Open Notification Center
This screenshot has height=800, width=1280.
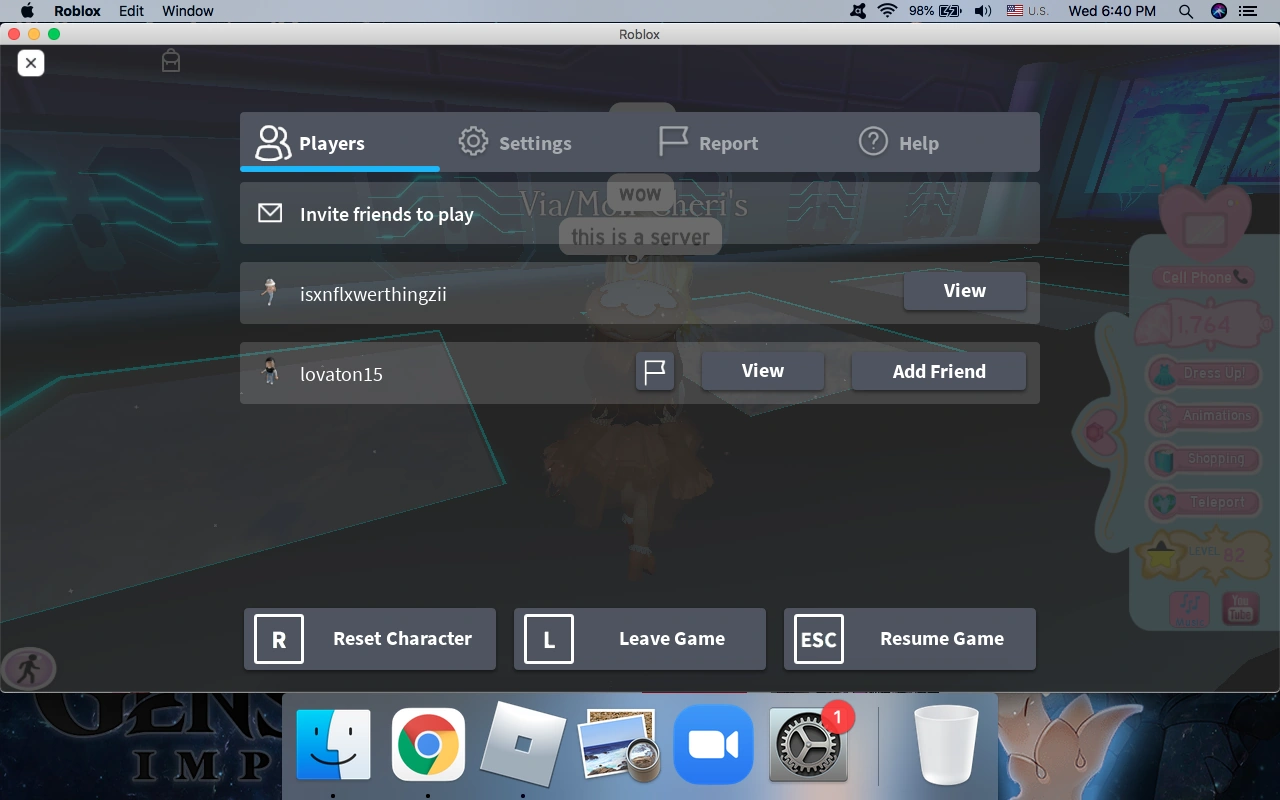click(1248, 11)
